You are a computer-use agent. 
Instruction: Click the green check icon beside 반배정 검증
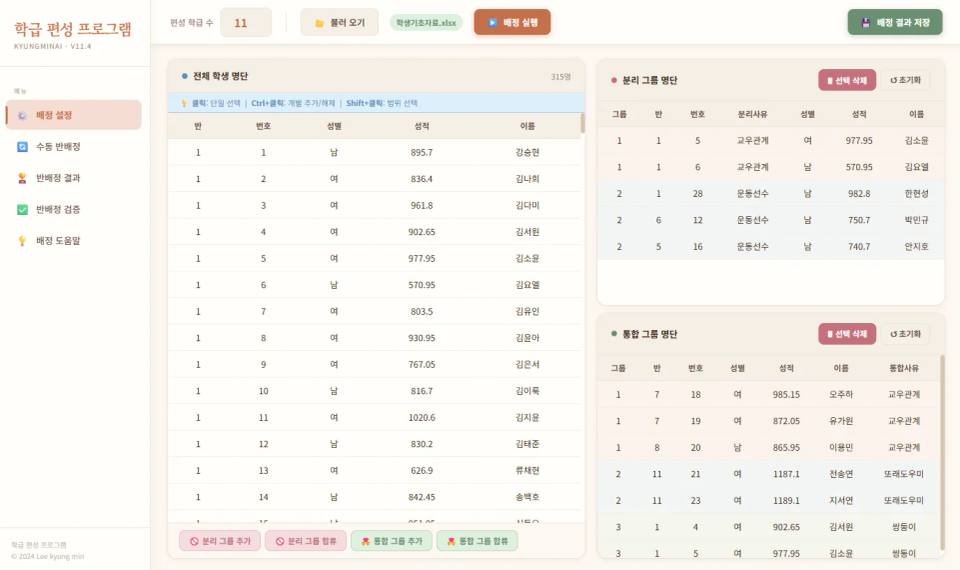pos(22,209)
